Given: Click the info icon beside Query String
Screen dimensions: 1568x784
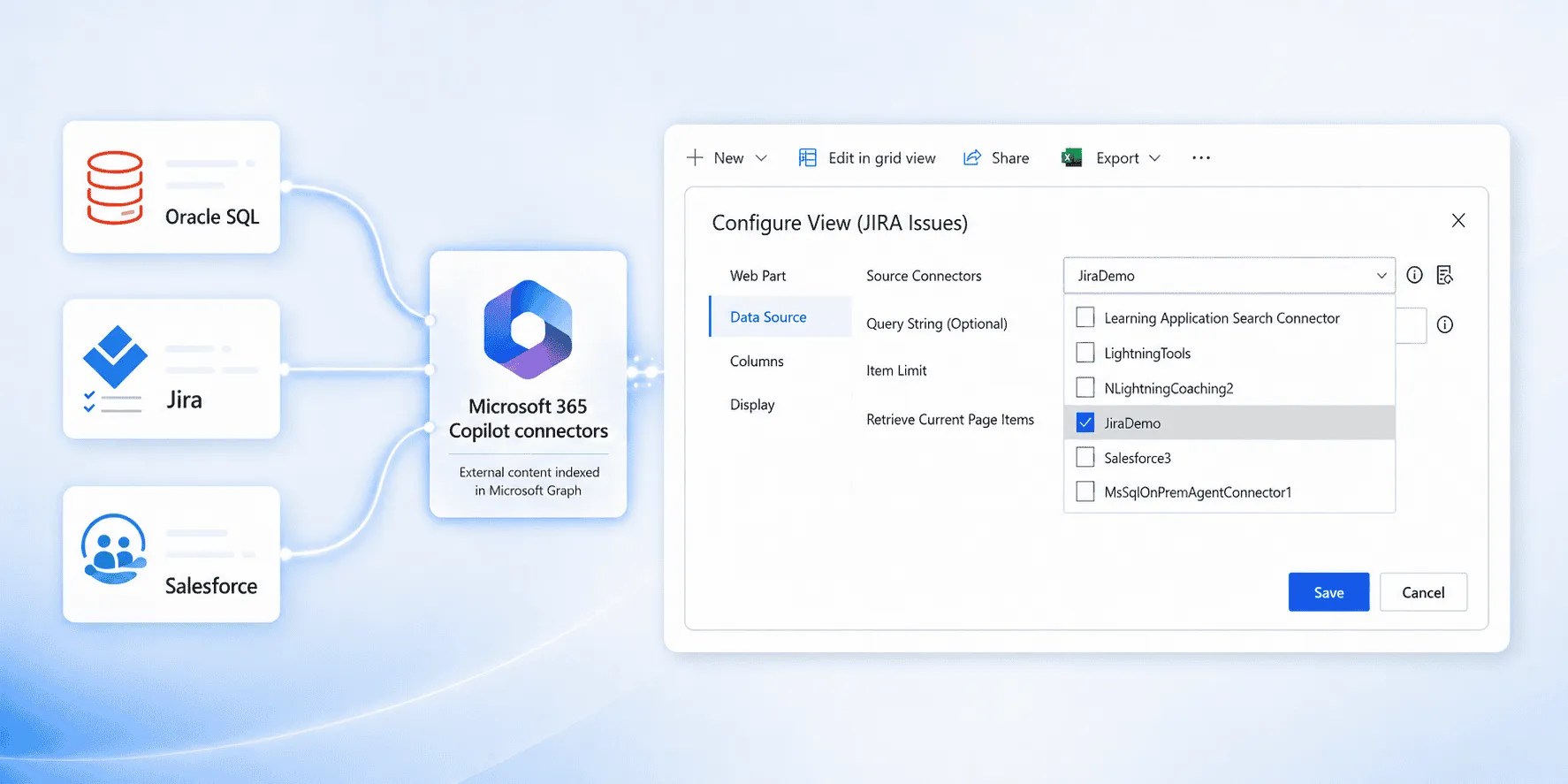Looking at the screenshot, I should click(x=1445, y=324).
